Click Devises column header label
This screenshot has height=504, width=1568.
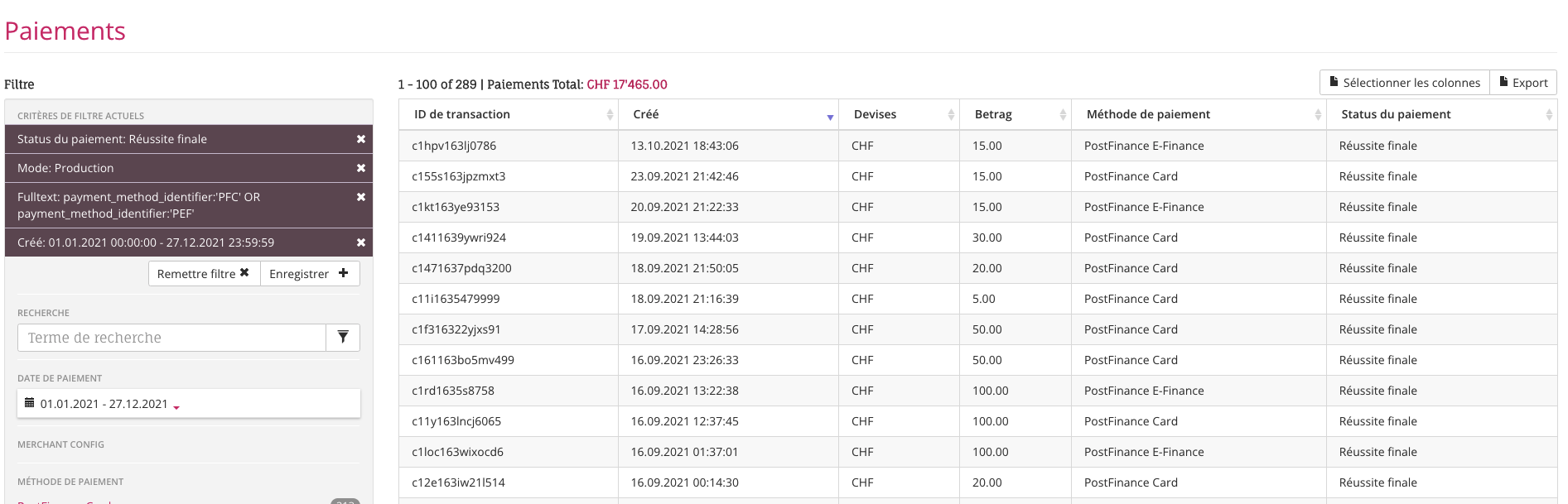point(875,114)
